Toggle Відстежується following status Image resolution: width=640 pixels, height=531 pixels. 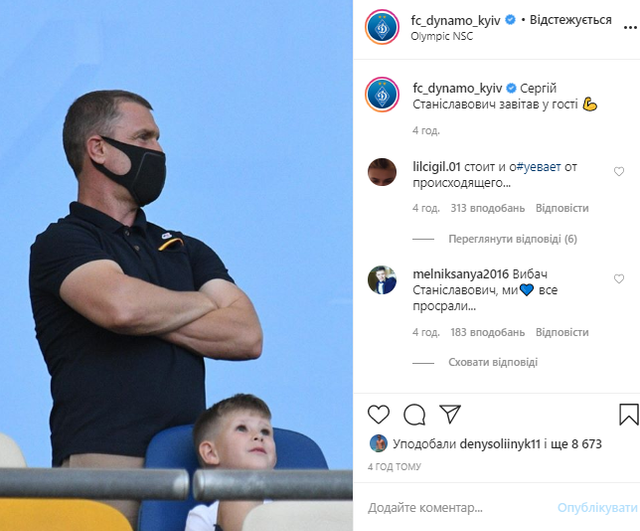[x=570, y=20]
